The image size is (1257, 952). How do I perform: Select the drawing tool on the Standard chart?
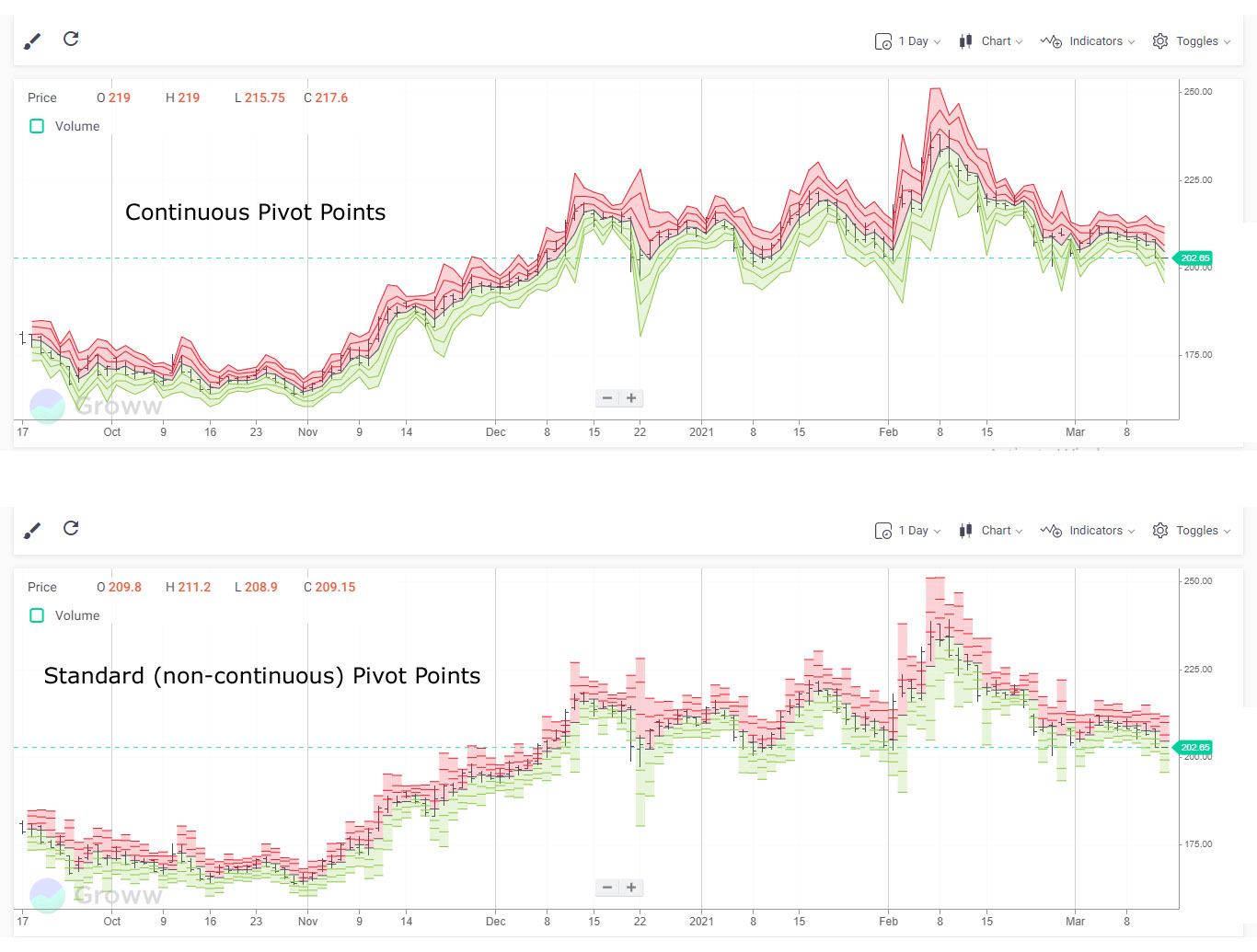point(32,530)
